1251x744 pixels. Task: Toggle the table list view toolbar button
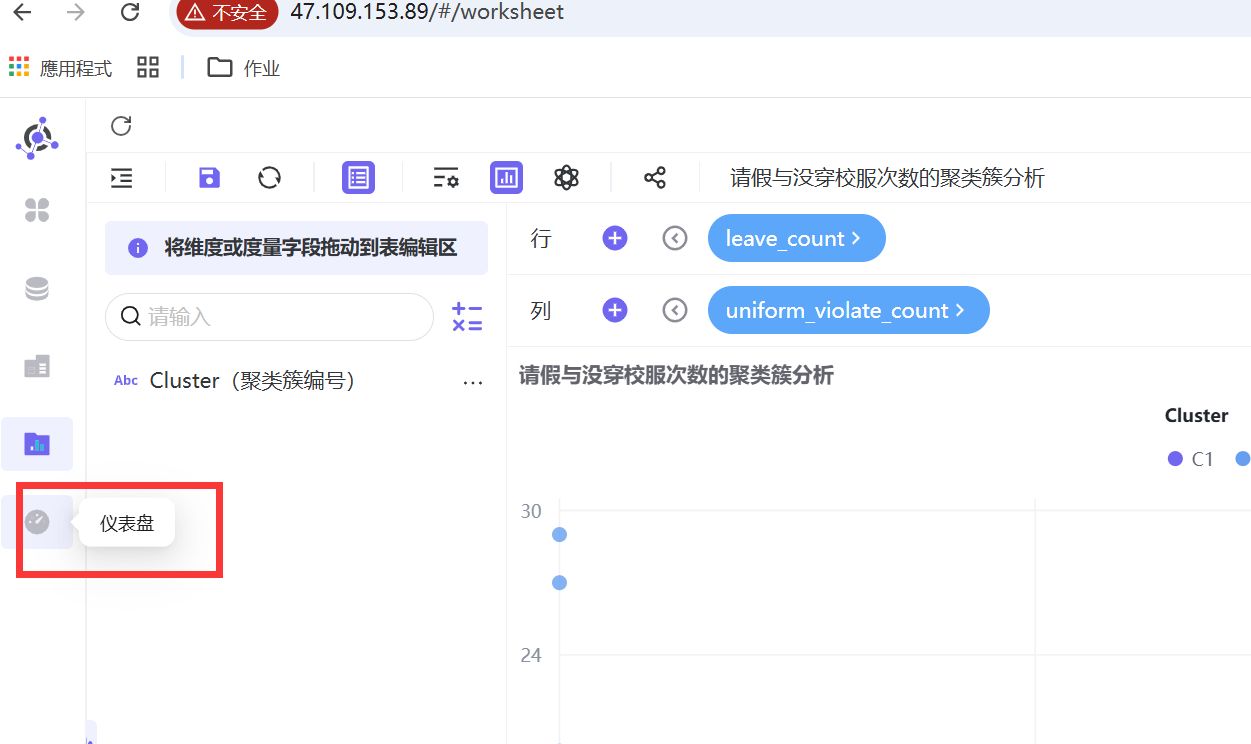(358, 178)
